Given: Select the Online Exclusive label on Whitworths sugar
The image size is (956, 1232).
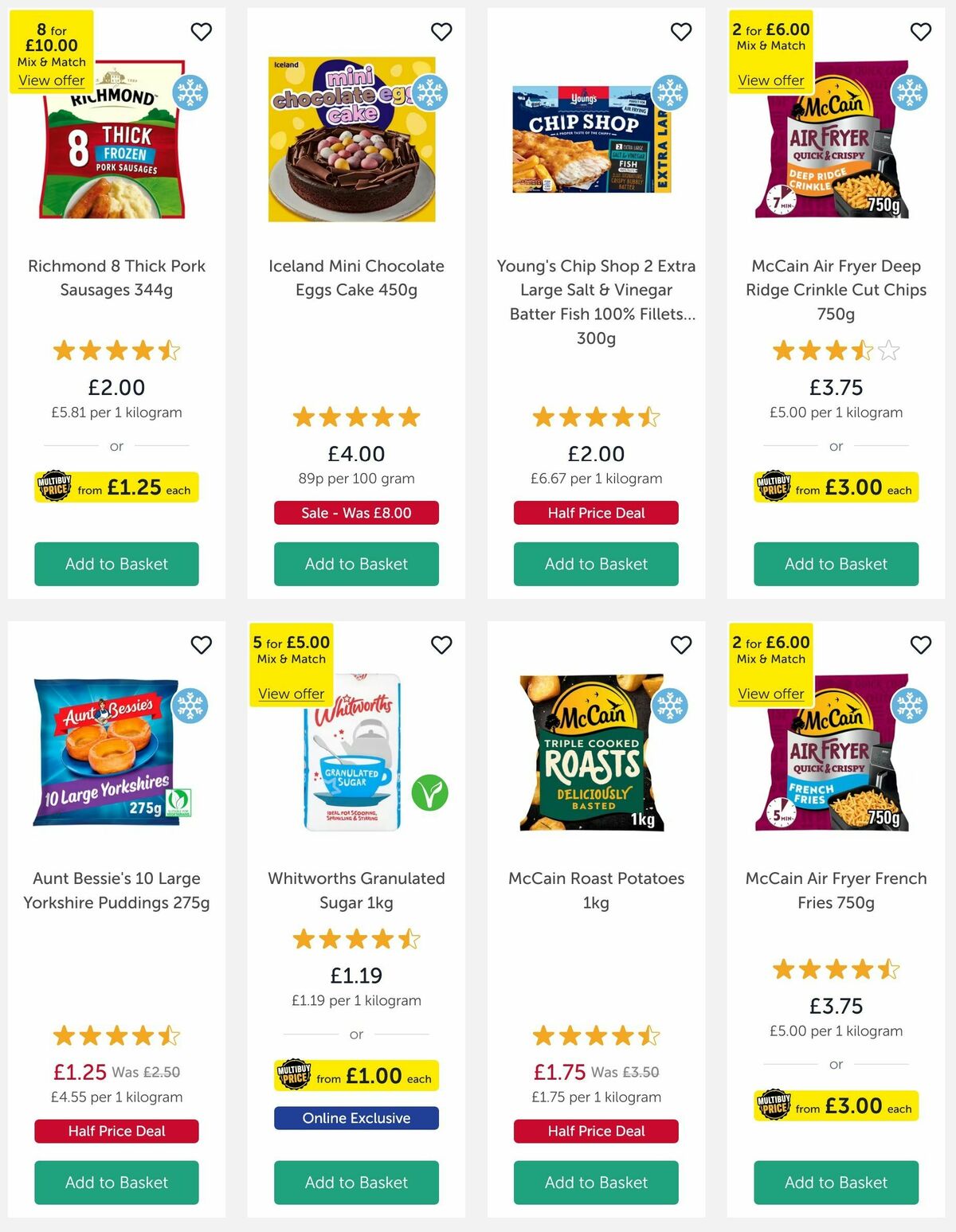Looking at the screenshot, I should (x=356, y=1118).
